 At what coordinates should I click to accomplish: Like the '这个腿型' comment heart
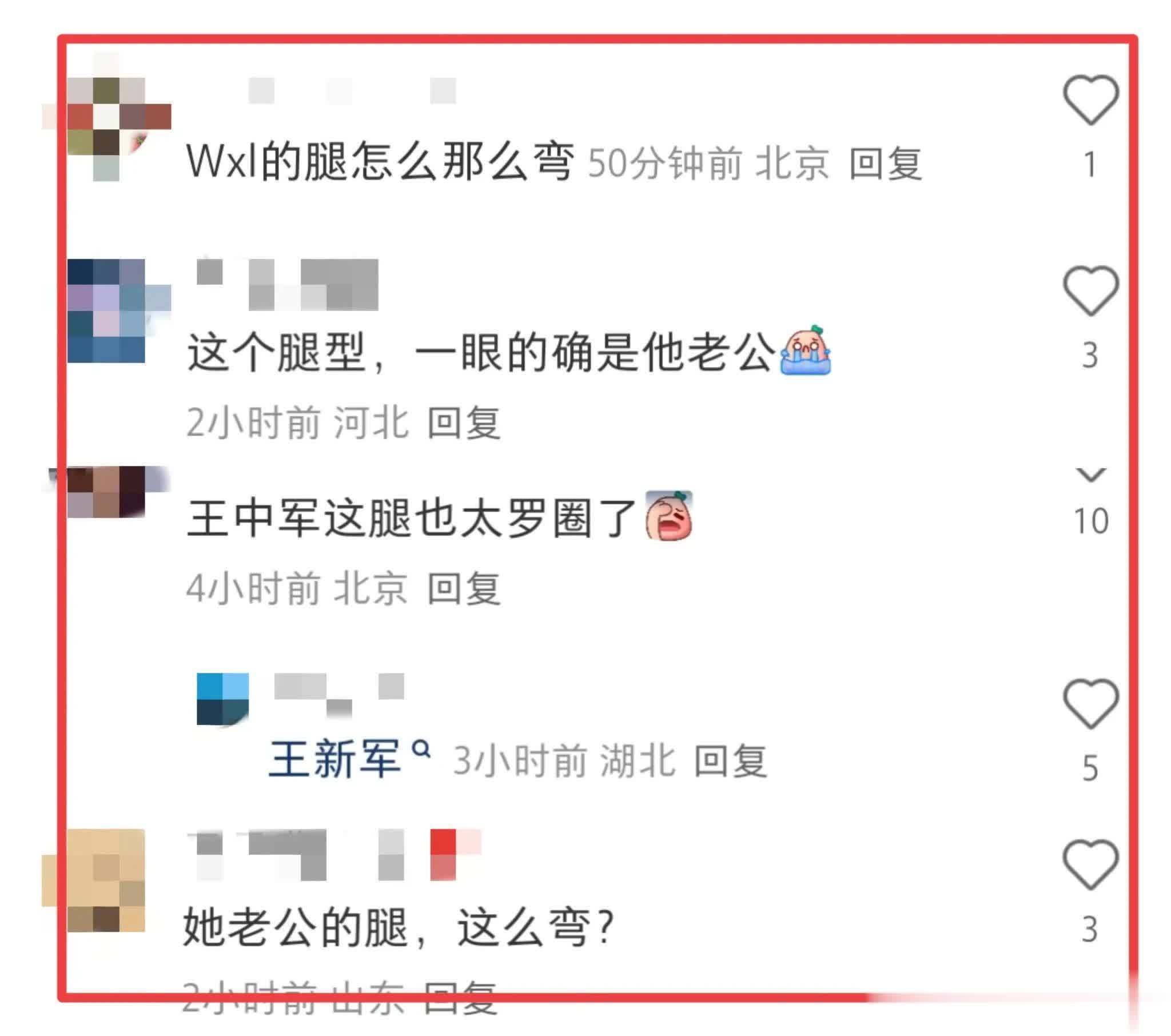click(x=1090, y=291)
